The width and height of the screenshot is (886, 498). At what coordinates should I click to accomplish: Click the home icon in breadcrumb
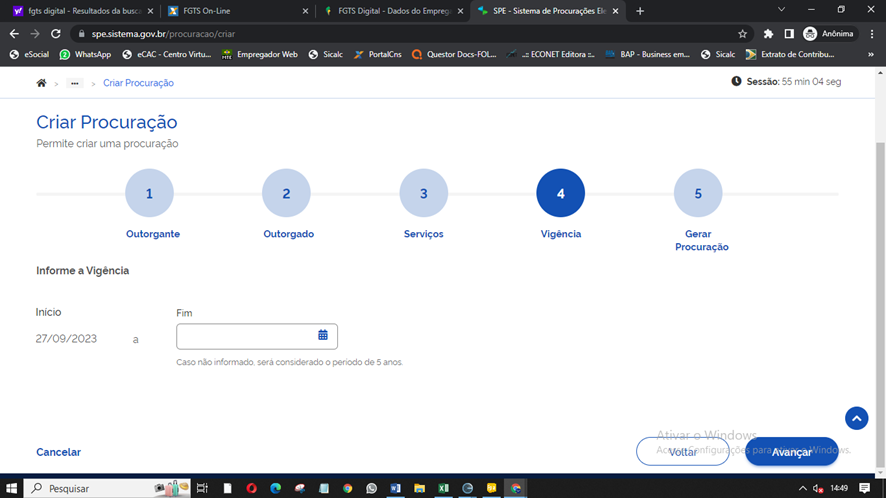[41, 83]
